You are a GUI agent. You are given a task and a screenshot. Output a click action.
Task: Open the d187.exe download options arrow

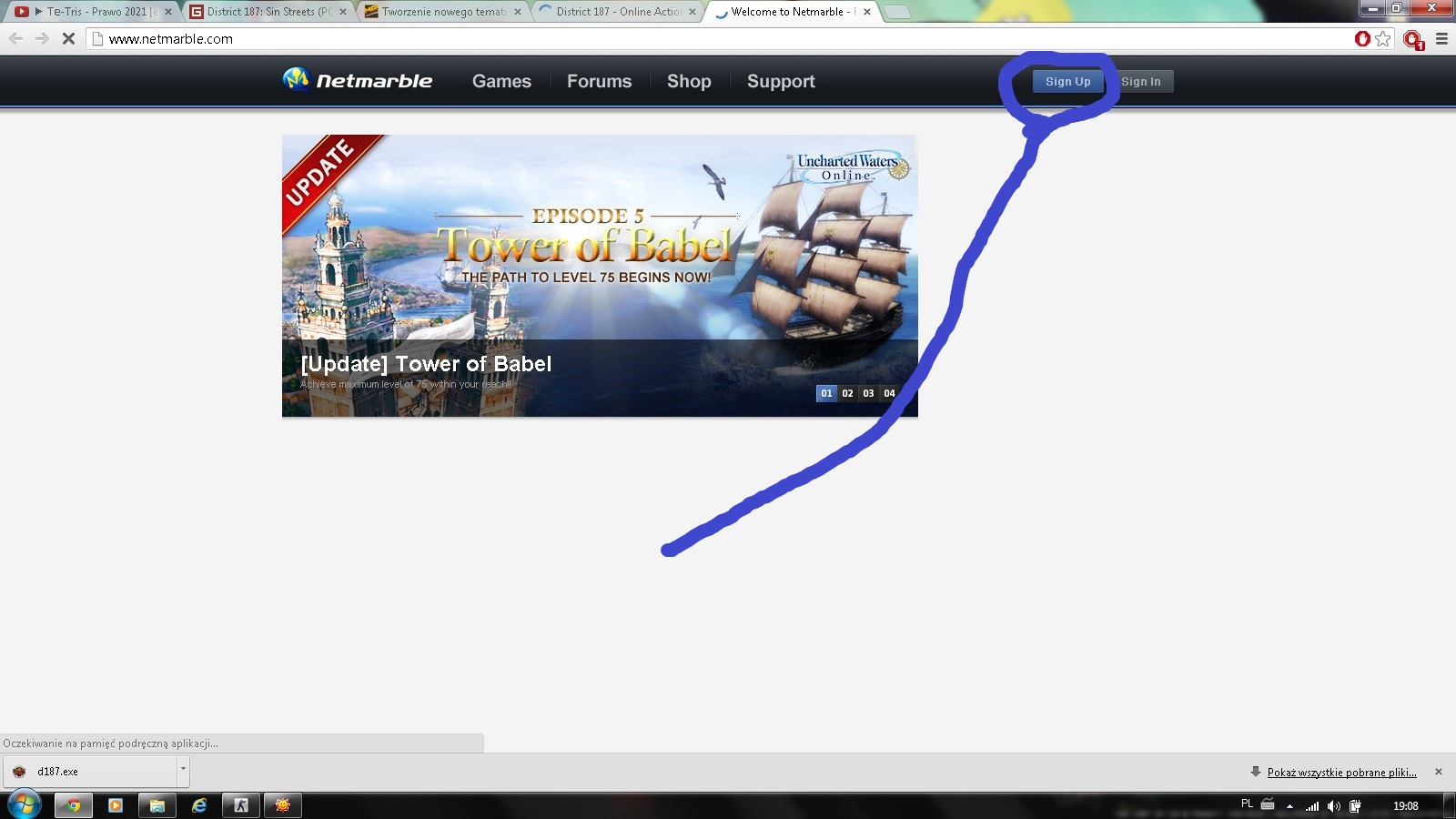(183, 771)
